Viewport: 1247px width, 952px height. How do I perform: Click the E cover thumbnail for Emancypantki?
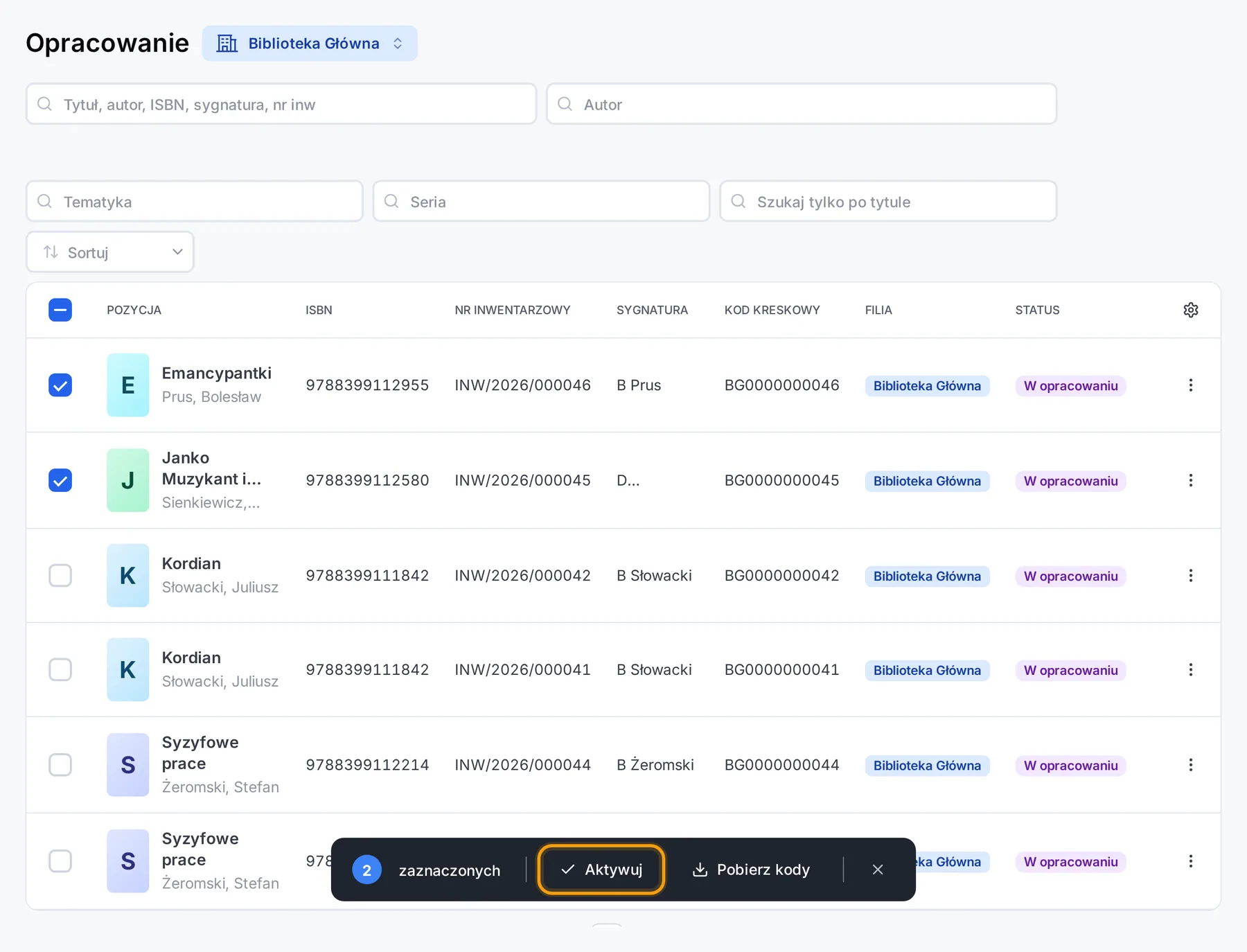(x=128, y=385)
